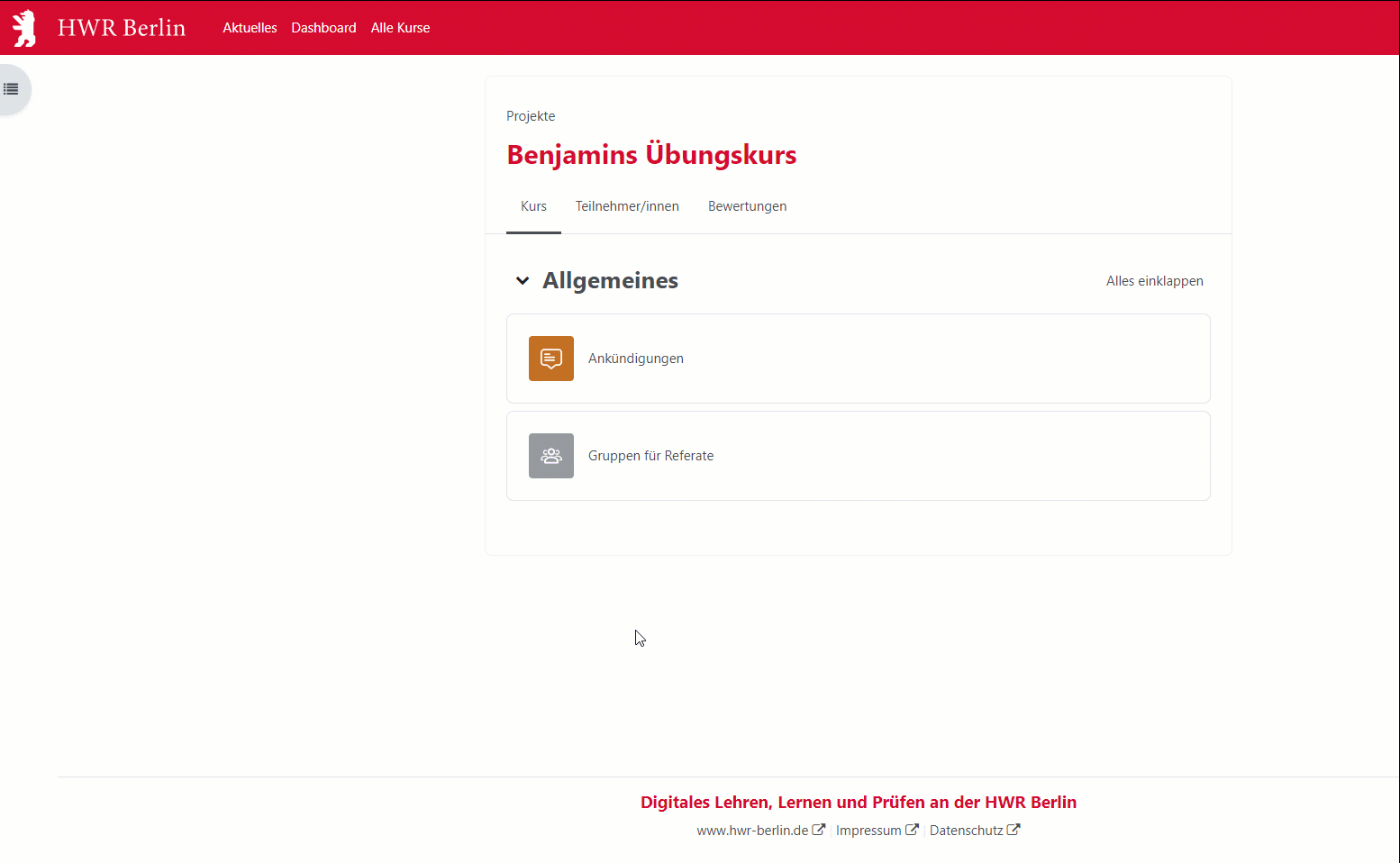The height and width of the screenshot is (863, 1400).
Task: Select the orange announcement speech-bubble icon
Action: point(550,358)
